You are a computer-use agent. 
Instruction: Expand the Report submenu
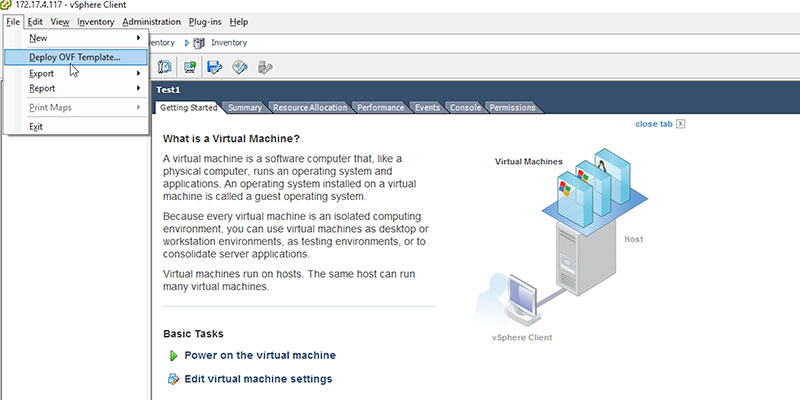[x=76, y=88]
